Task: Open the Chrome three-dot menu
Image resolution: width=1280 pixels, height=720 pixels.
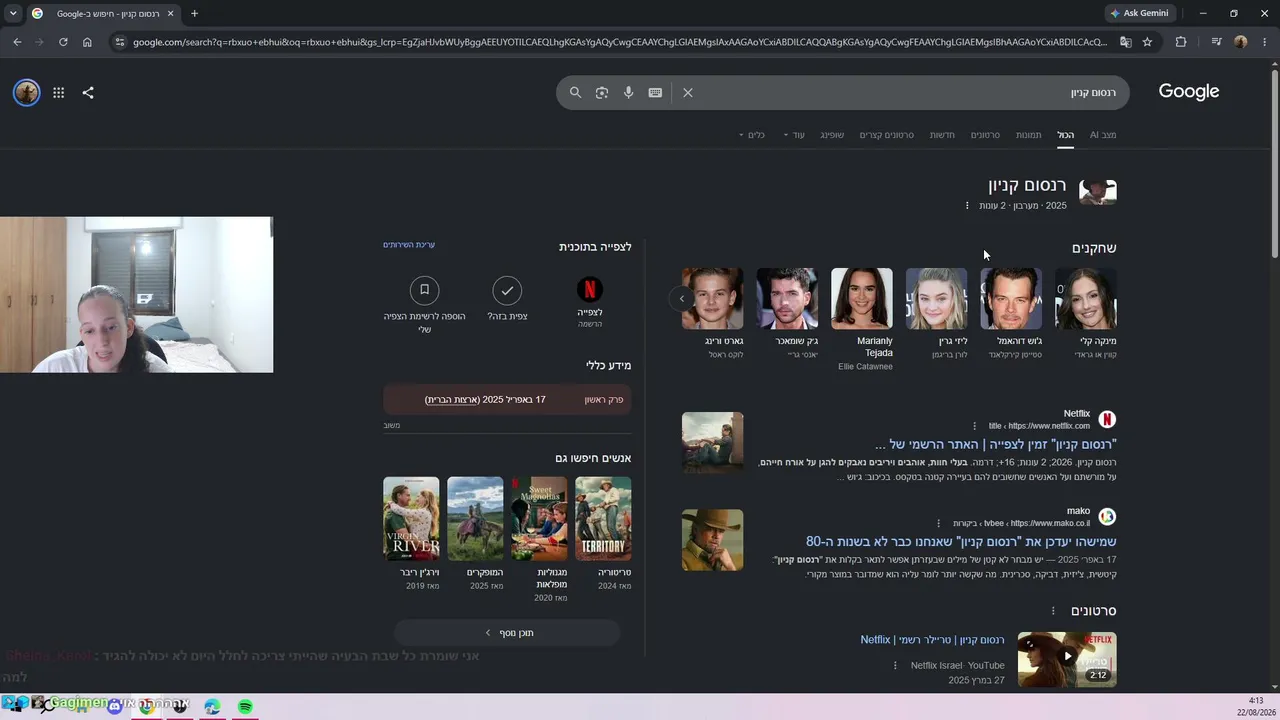Action: [1263, 42]
